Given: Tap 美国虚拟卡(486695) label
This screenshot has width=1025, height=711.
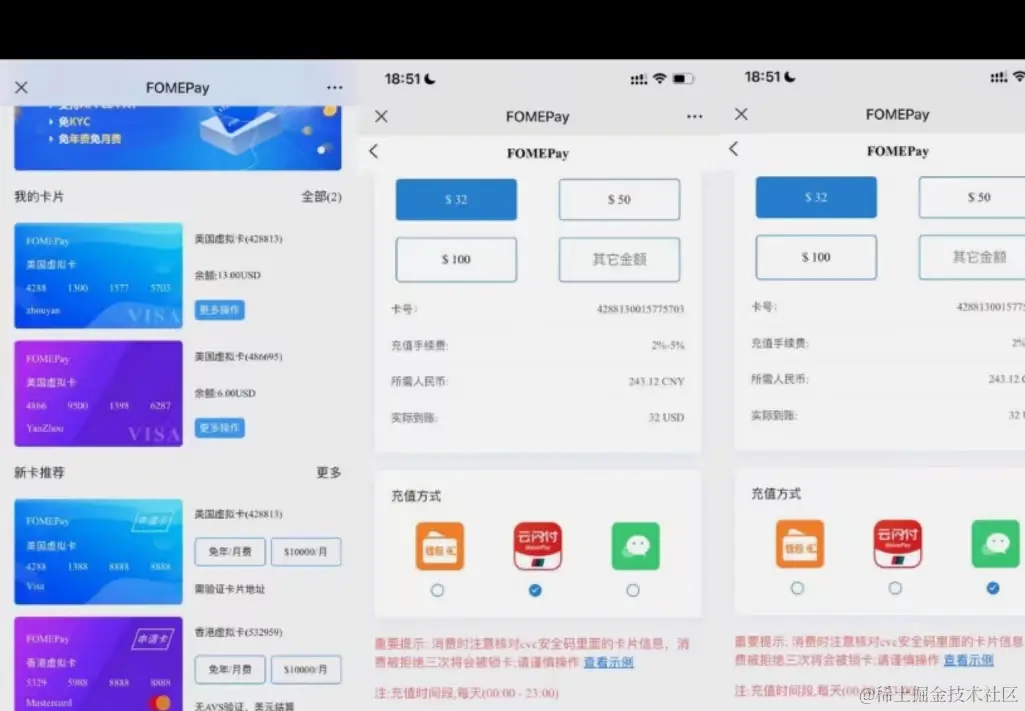Looking at the screenshot, I should click(x=239, y=357).
